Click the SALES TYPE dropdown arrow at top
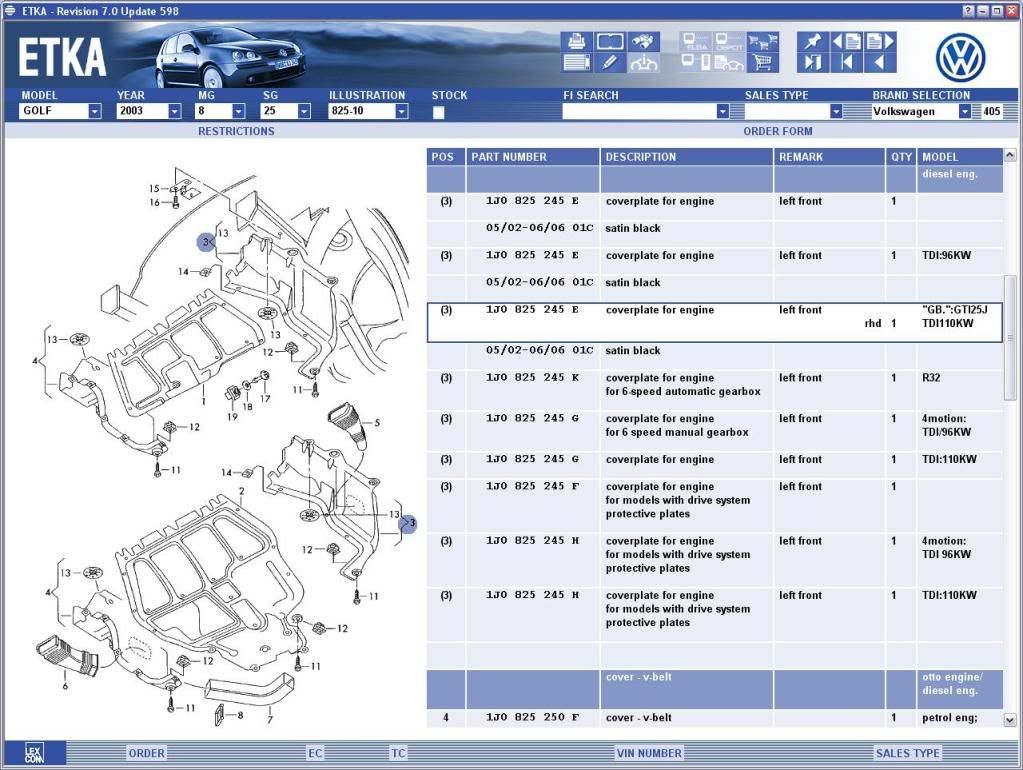Viewport: 1023px width, 770px height. 836,112
